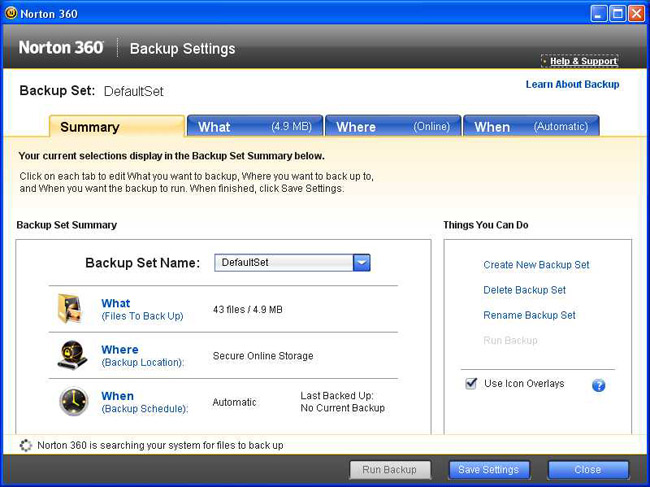
Task: Click the greyed Run Backup link in Things You Can Do
Action: click(510, 341)
